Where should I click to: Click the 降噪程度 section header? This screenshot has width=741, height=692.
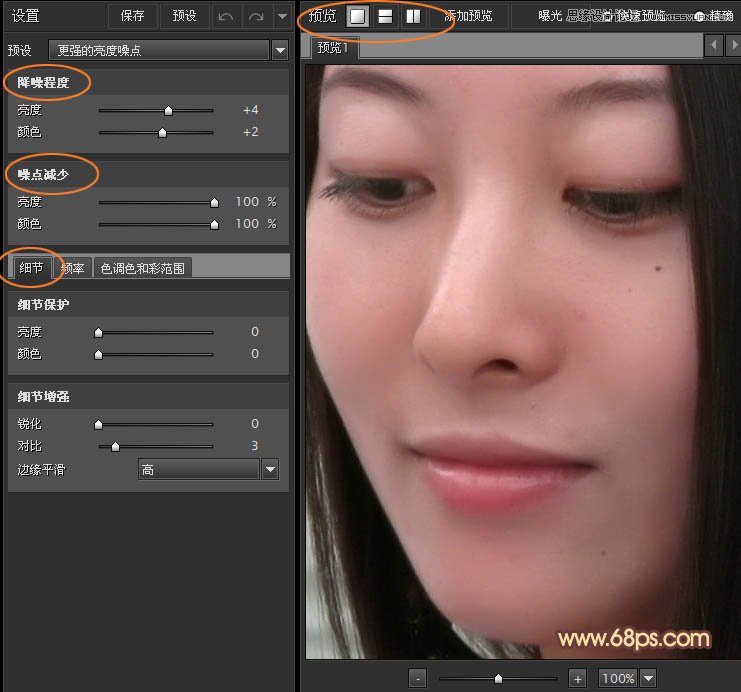click(43, 83)
